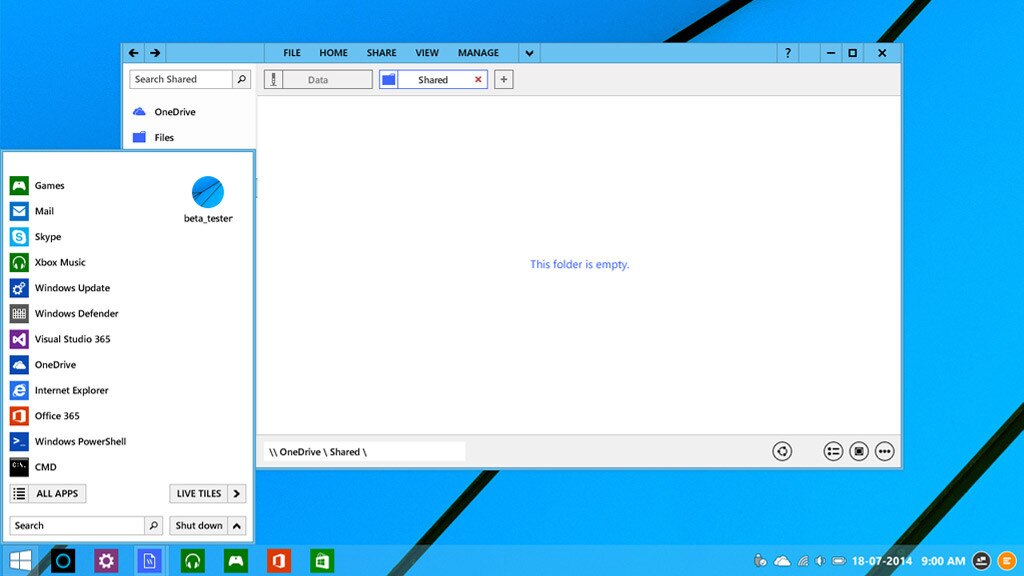The width and height of the screenshot is (1024, 576).
Task: Click the battery tray icon
Action: click(839, 561)
